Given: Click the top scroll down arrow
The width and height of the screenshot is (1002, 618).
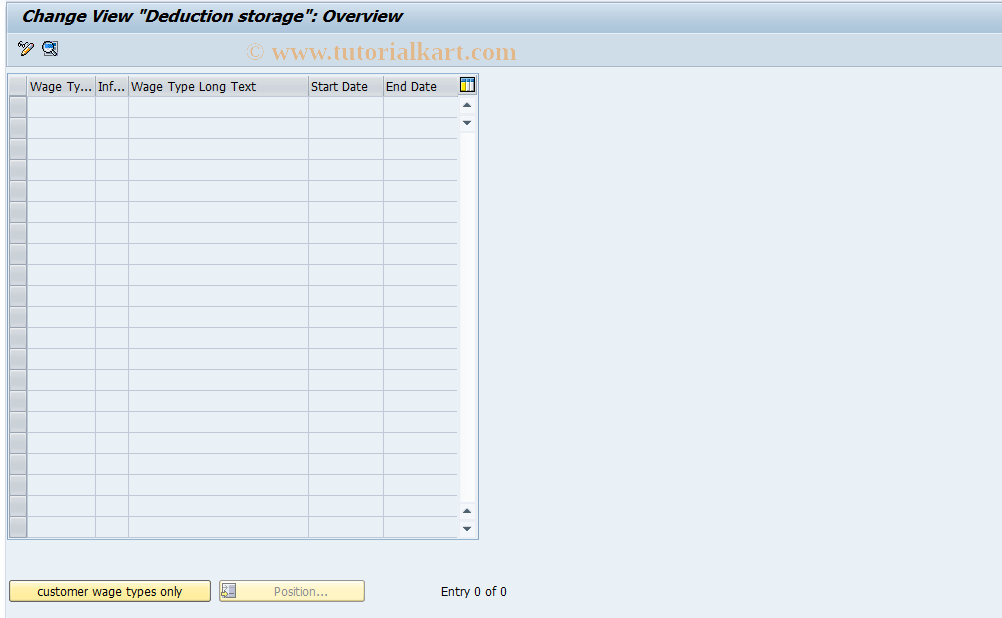Looking at the screenshot, I should point(467,123).
